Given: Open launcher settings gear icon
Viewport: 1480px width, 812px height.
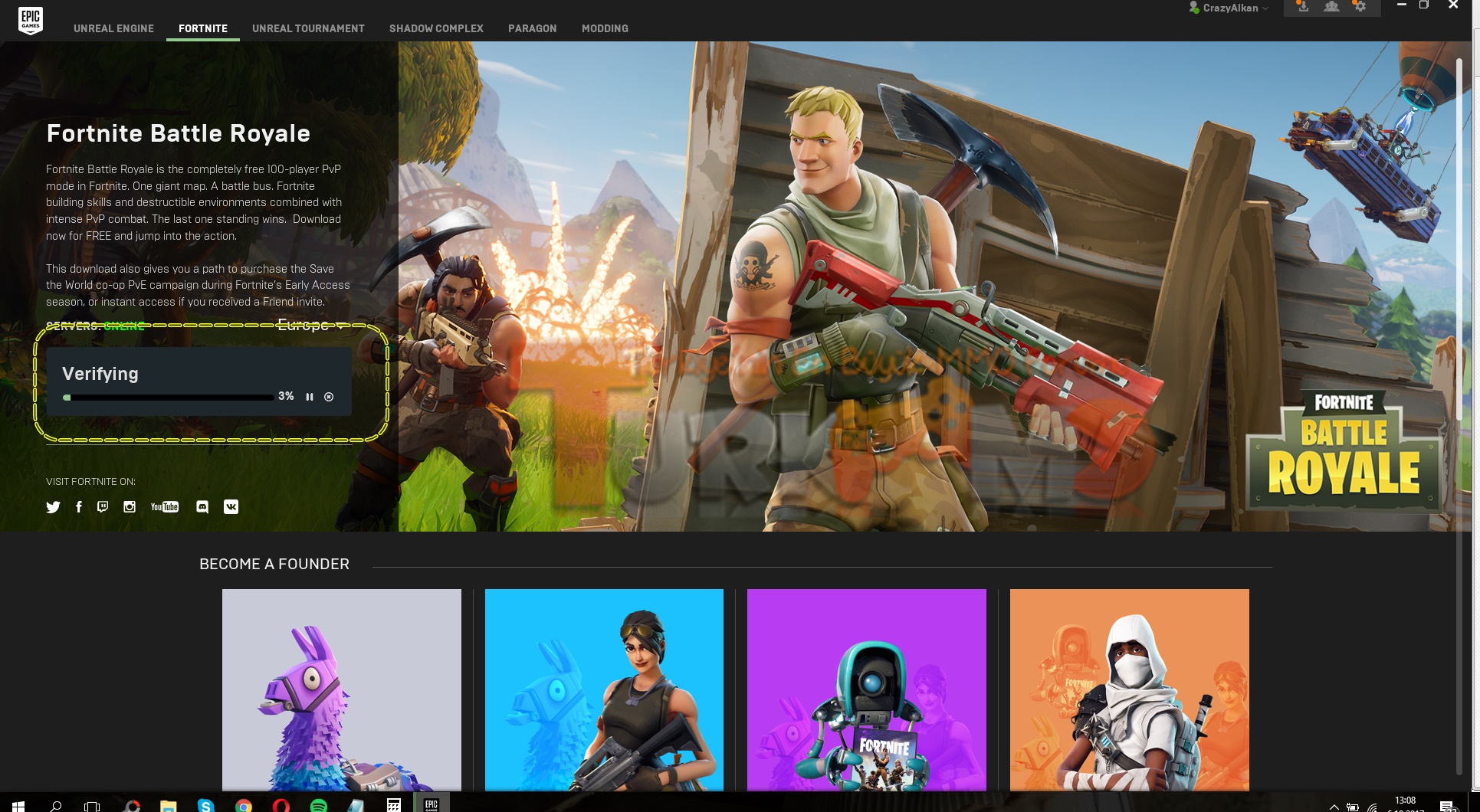Looking at the screenshot, I should click(x=1359, y=6).
